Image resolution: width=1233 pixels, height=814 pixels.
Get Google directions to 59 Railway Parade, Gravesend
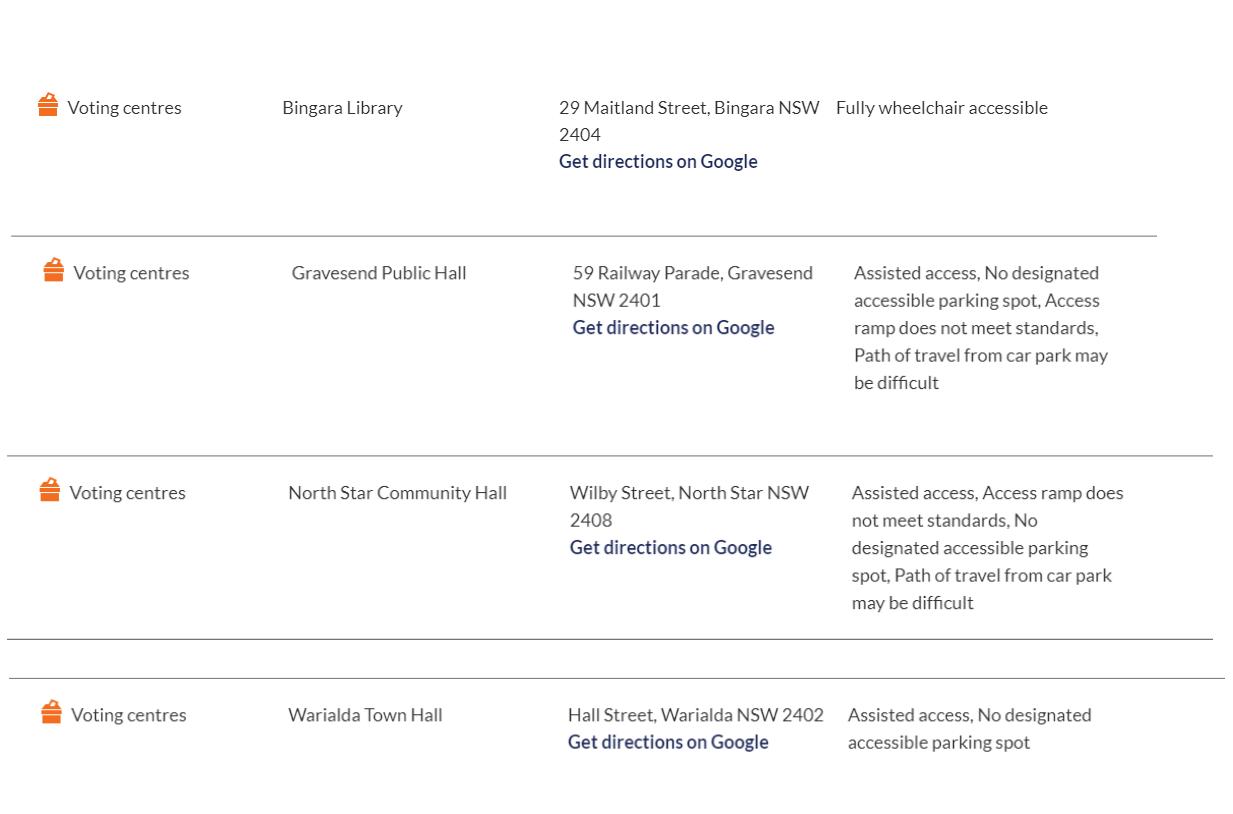click(x=673, y=327)
